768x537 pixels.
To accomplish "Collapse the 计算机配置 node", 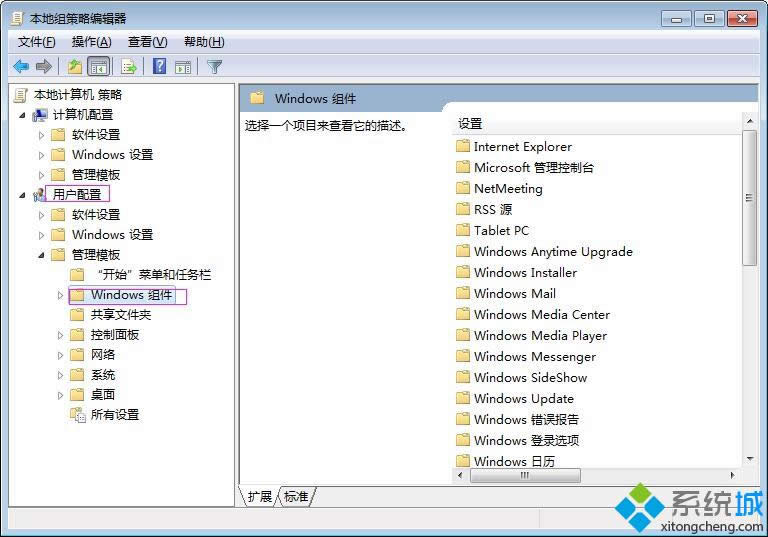I will pyautogui.click(x=23, y=116).
